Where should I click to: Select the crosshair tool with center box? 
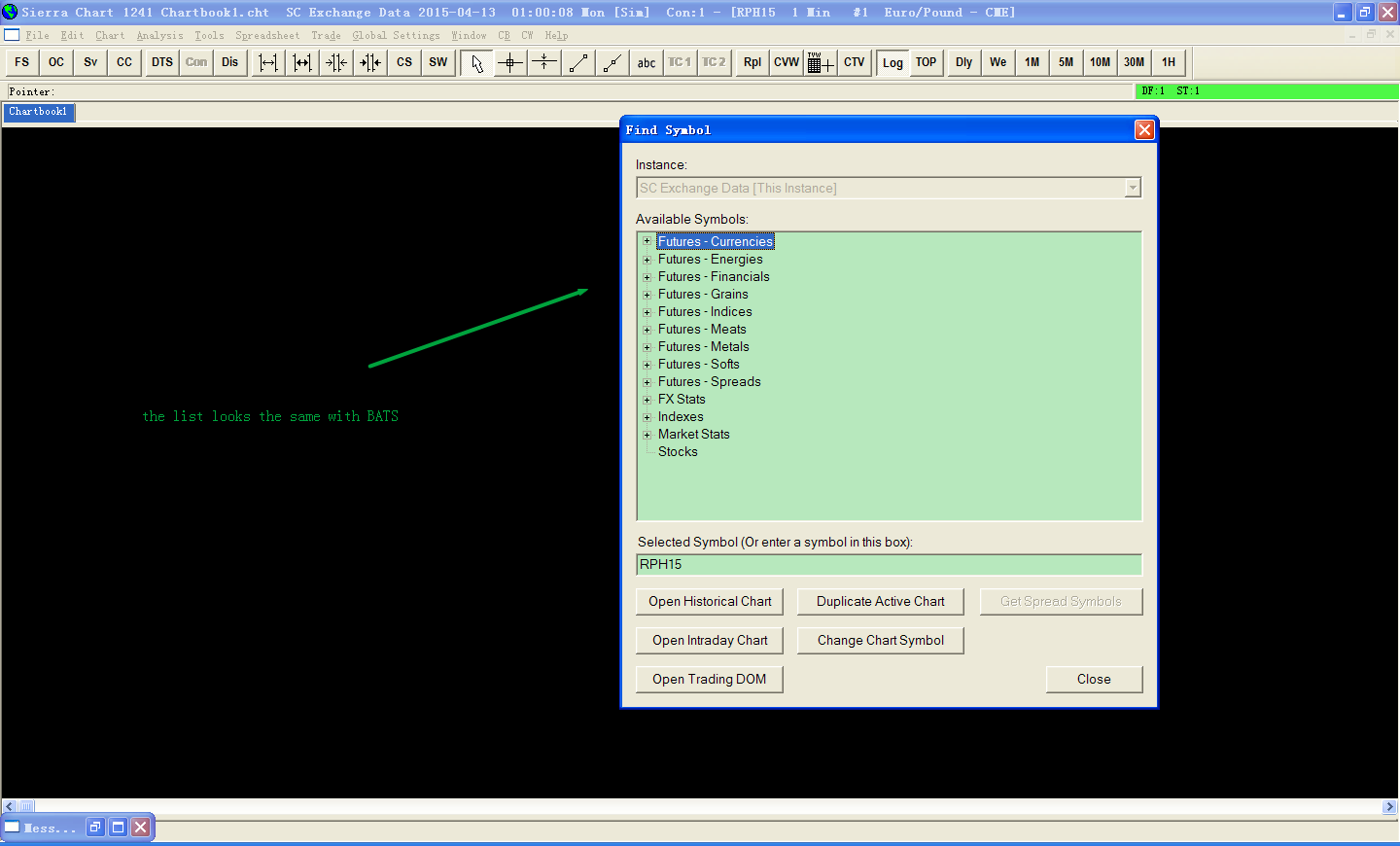click(510, 62)
